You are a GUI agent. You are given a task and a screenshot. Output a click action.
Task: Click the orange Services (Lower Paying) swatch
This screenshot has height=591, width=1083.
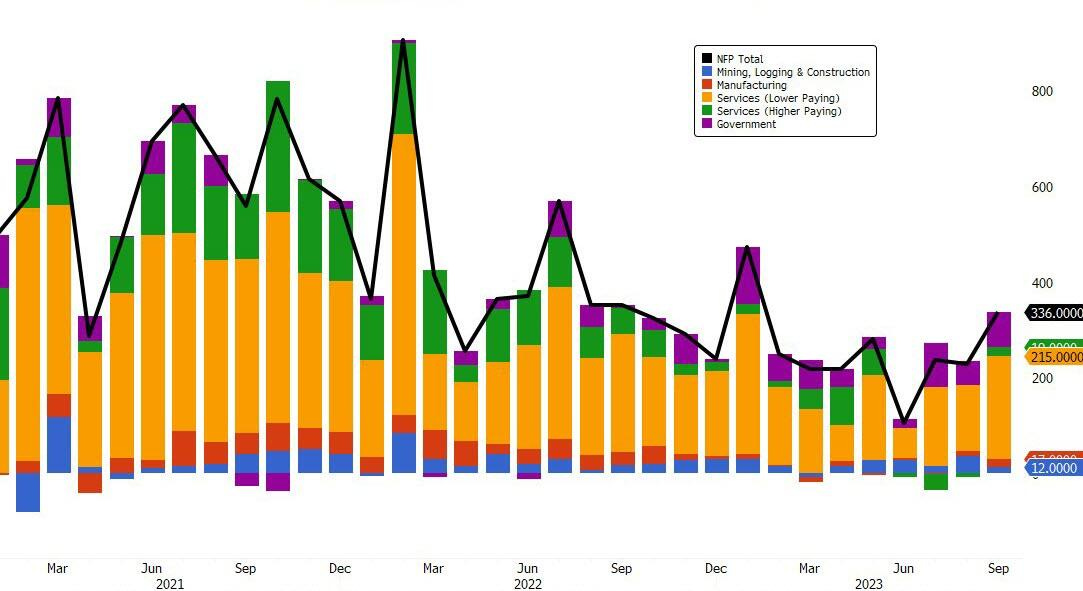coord(707,98)
